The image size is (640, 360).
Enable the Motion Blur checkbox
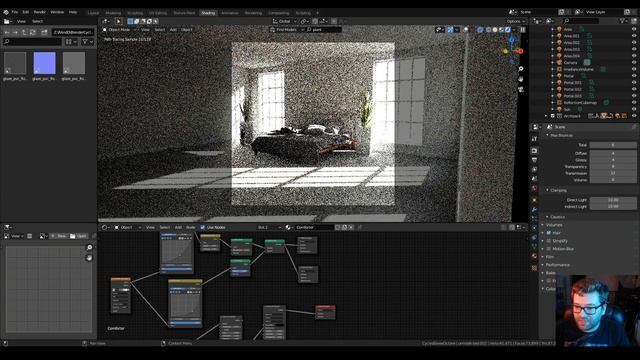click(549, 249)
